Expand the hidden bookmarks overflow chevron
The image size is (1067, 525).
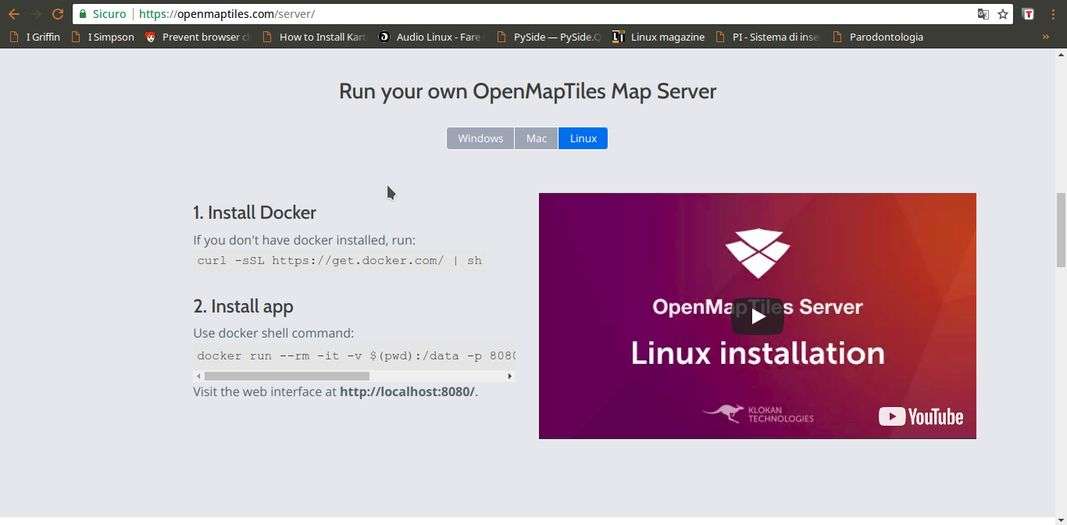(x=1046, y=37)
